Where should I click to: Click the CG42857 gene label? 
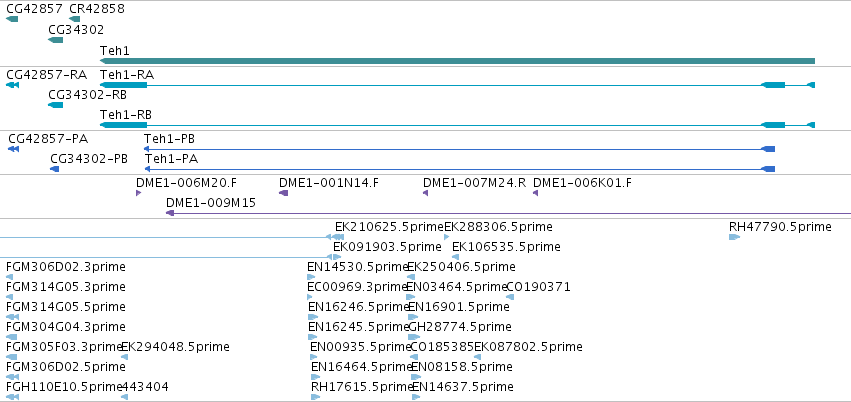point(35,9)
